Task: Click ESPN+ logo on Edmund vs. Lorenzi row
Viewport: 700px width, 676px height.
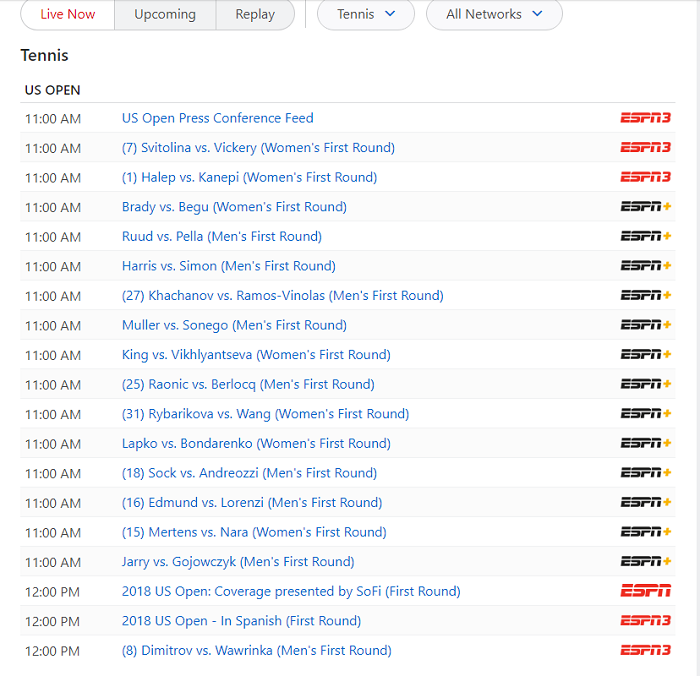Action: click(646, 502)
